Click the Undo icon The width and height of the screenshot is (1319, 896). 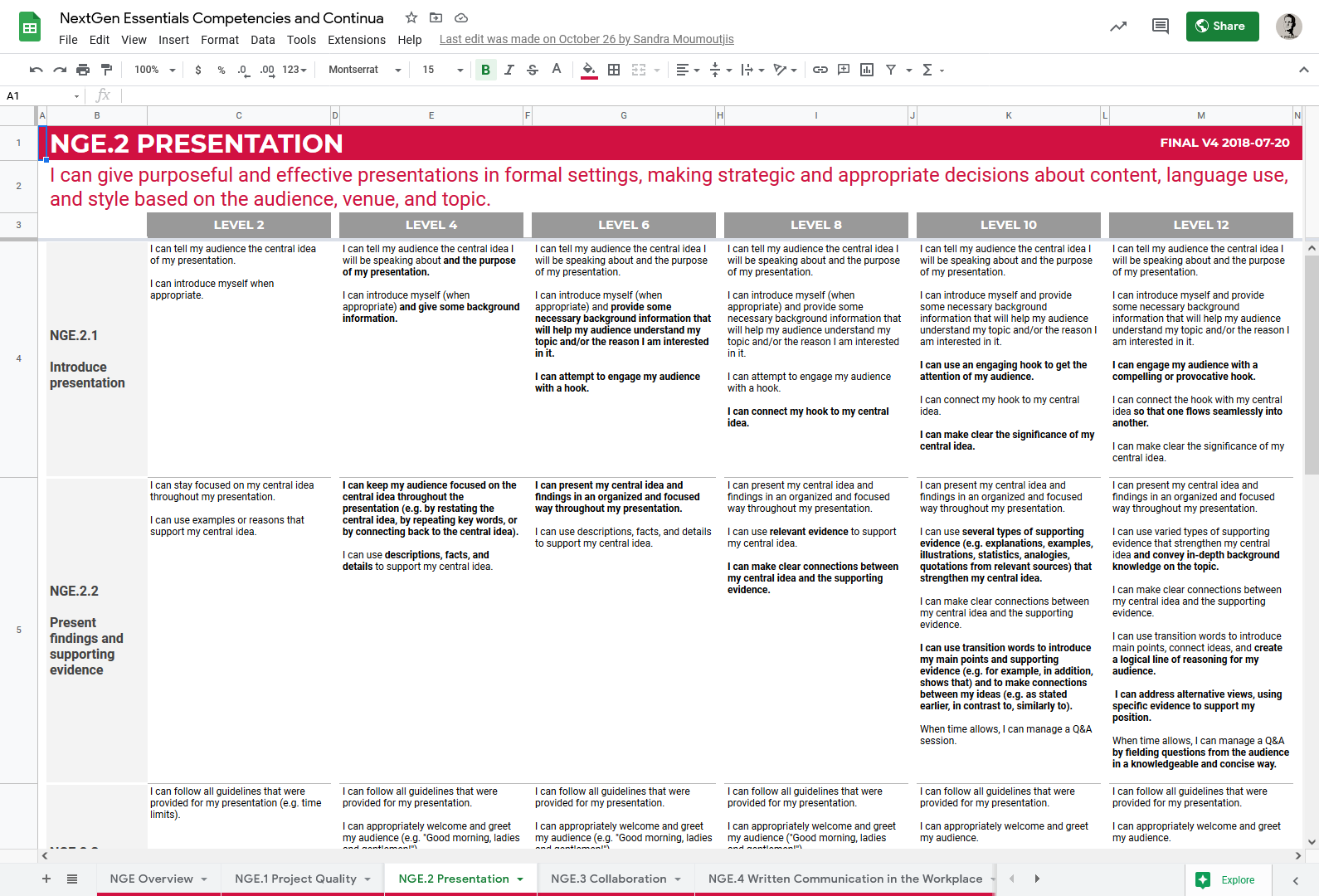(36, 70)
